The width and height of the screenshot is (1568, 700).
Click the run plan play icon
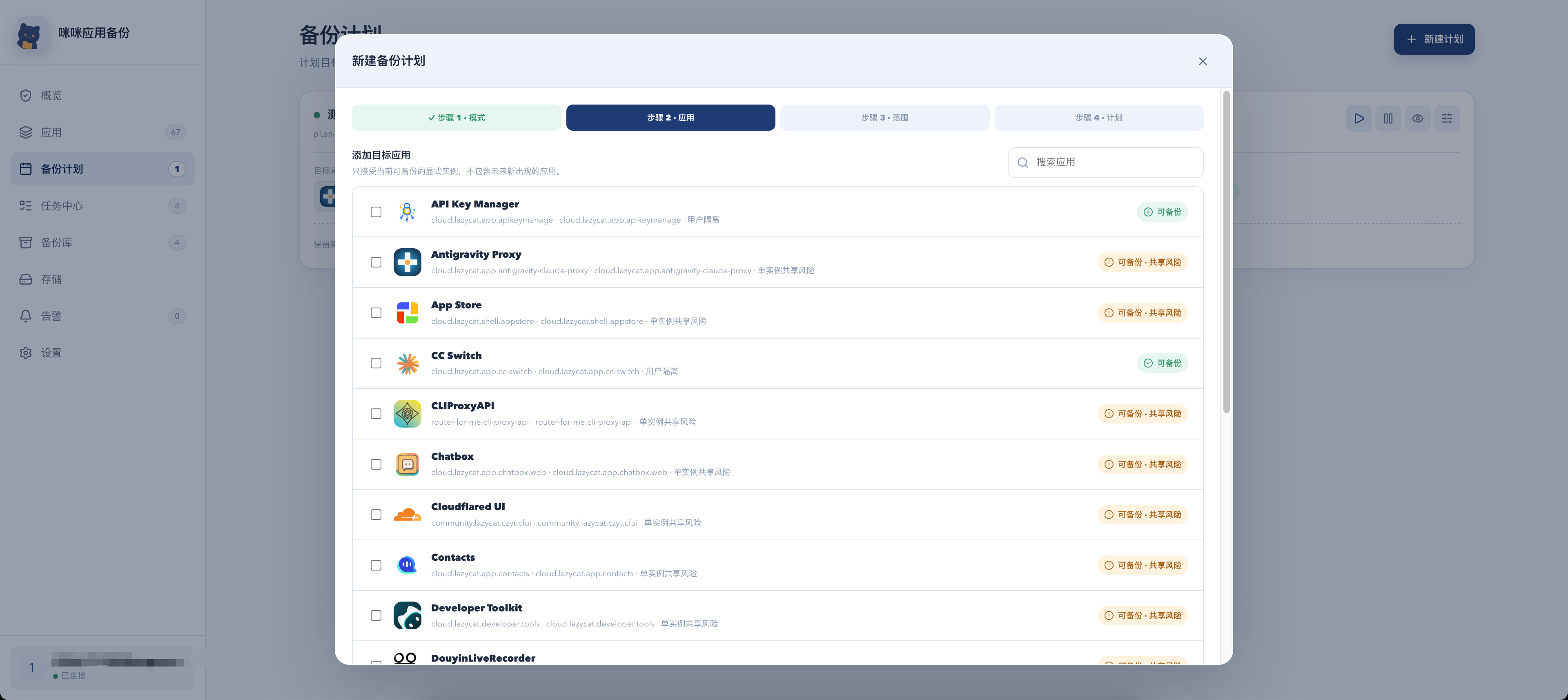pyautogui.click(x=1359, y=119)
